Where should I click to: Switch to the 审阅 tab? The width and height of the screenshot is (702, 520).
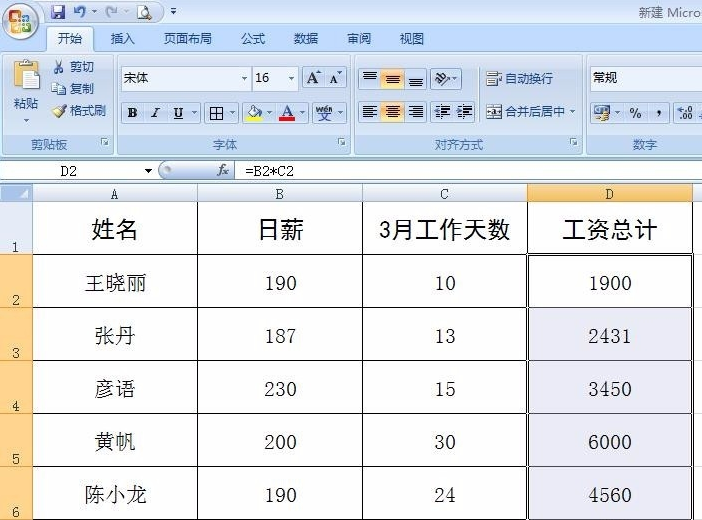pos(359,39)
